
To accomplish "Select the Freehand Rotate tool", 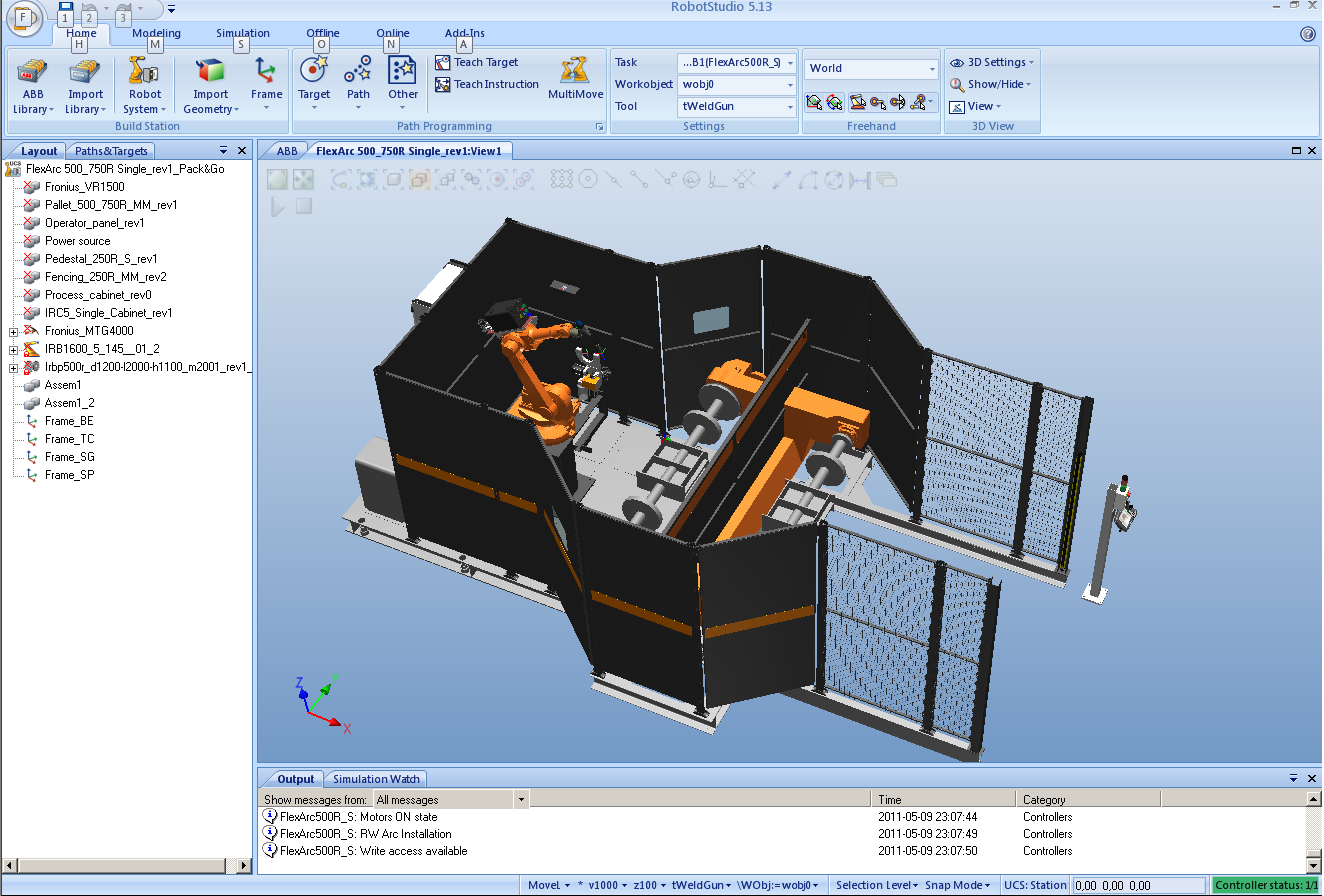I will pyautogui.click(x=833, y=102).
